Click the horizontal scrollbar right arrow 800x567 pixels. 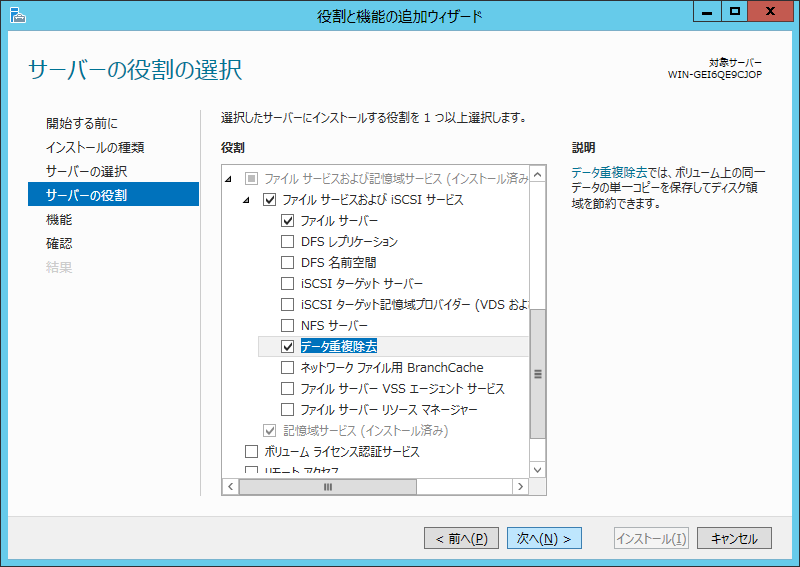pyautogui.click(x=520, y=486)
